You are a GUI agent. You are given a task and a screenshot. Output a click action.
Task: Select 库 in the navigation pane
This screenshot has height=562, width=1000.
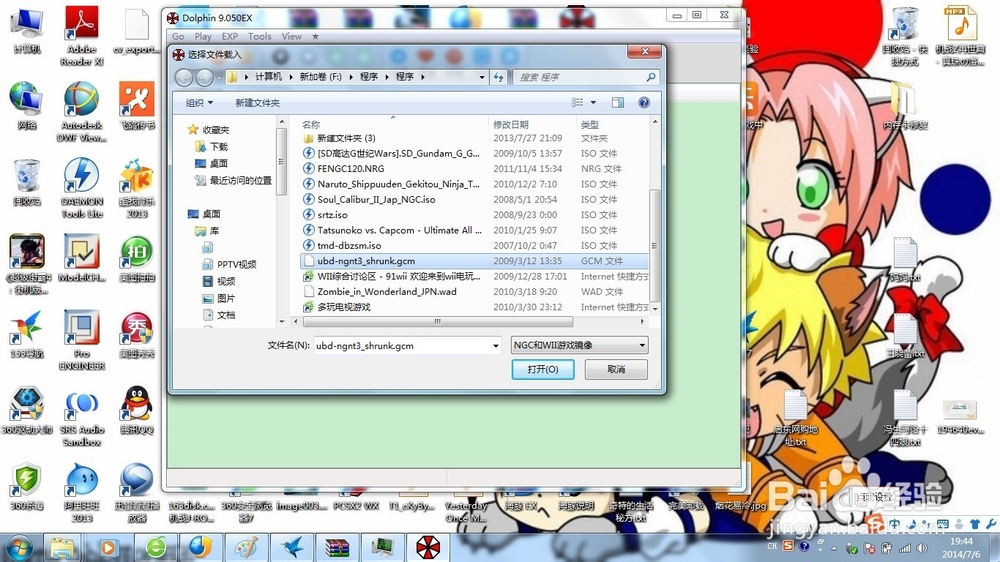(x=207, y=231)
